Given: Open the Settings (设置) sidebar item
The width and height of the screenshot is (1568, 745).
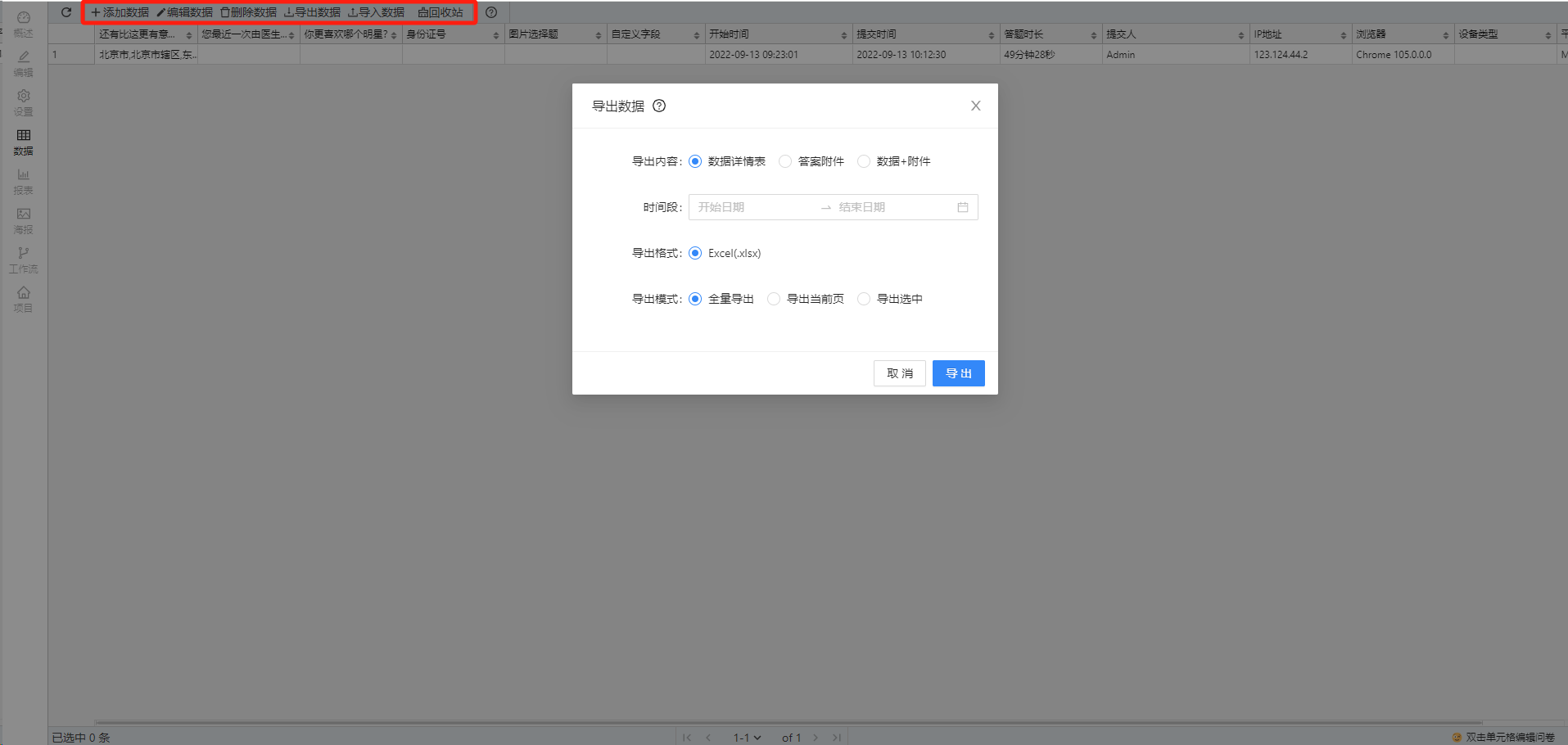Looking at the screenshot, I should (24, 103).
